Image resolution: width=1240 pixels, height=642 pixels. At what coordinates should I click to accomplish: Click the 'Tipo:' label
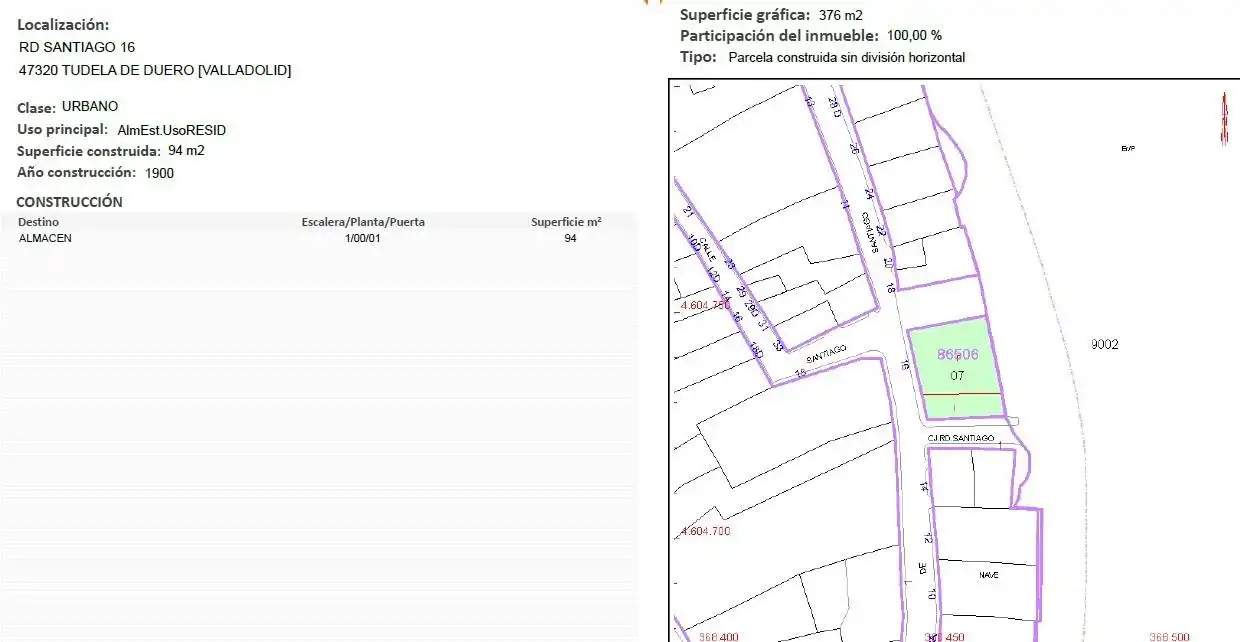click(698, 57)
